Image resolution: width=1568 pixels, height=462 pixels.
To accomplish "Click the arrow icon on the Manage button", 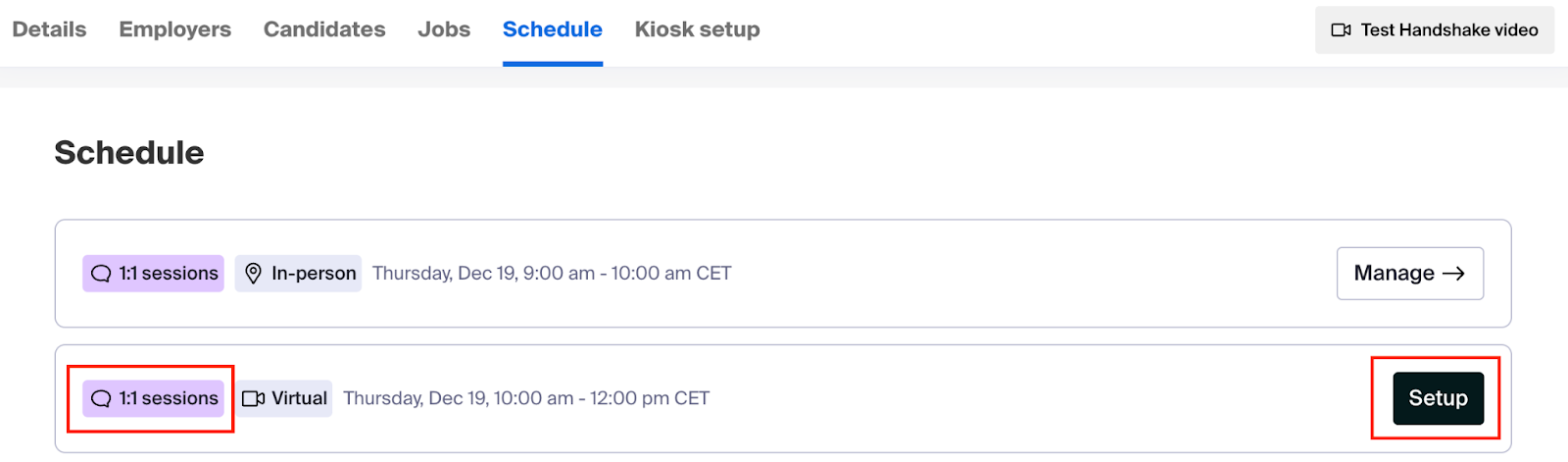I will click(1454, 274).
